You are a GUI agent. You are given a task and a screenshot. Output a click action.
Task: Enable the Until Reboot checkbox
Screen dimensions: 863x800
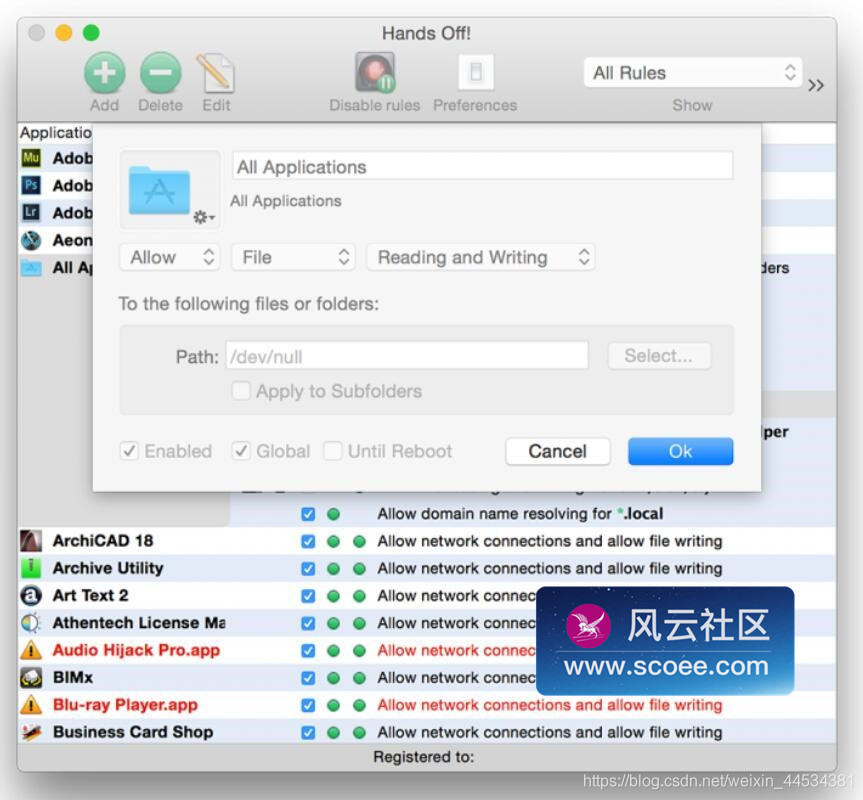pos(332,451)
